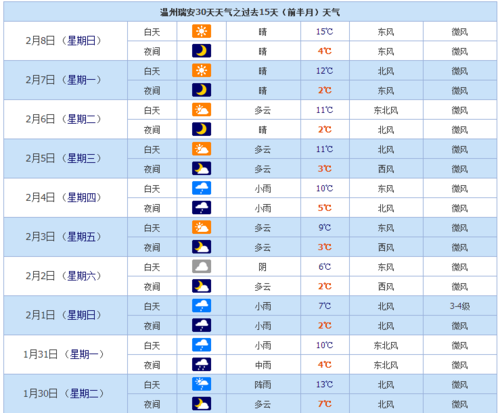Click the 15℃ daytime temperature for Feb 8
This screenshot has width=500, height=413.
point(324,32)
